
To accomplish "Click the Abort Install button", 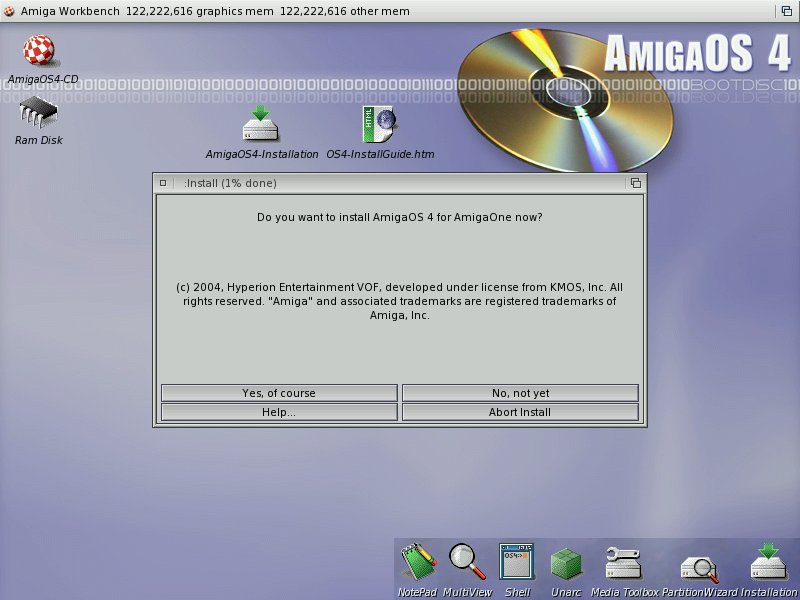I will point(520,412).
